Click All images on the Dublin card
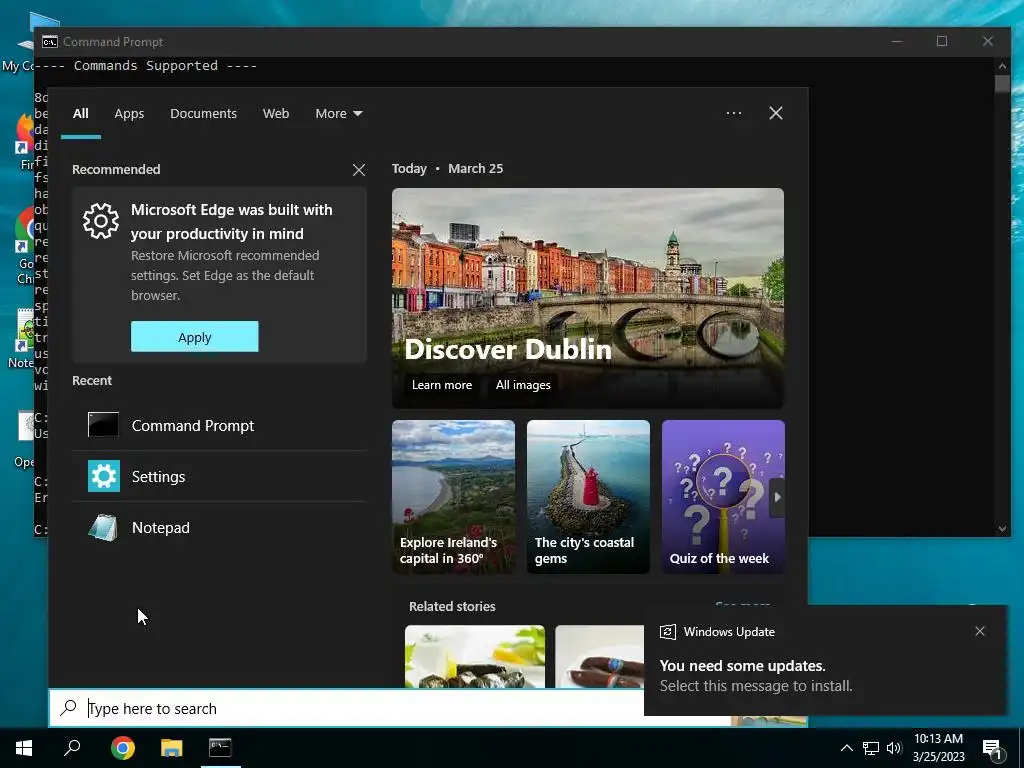Image resolution: width=1024 pixels, height=768 pixels. [x=523, y=385]
